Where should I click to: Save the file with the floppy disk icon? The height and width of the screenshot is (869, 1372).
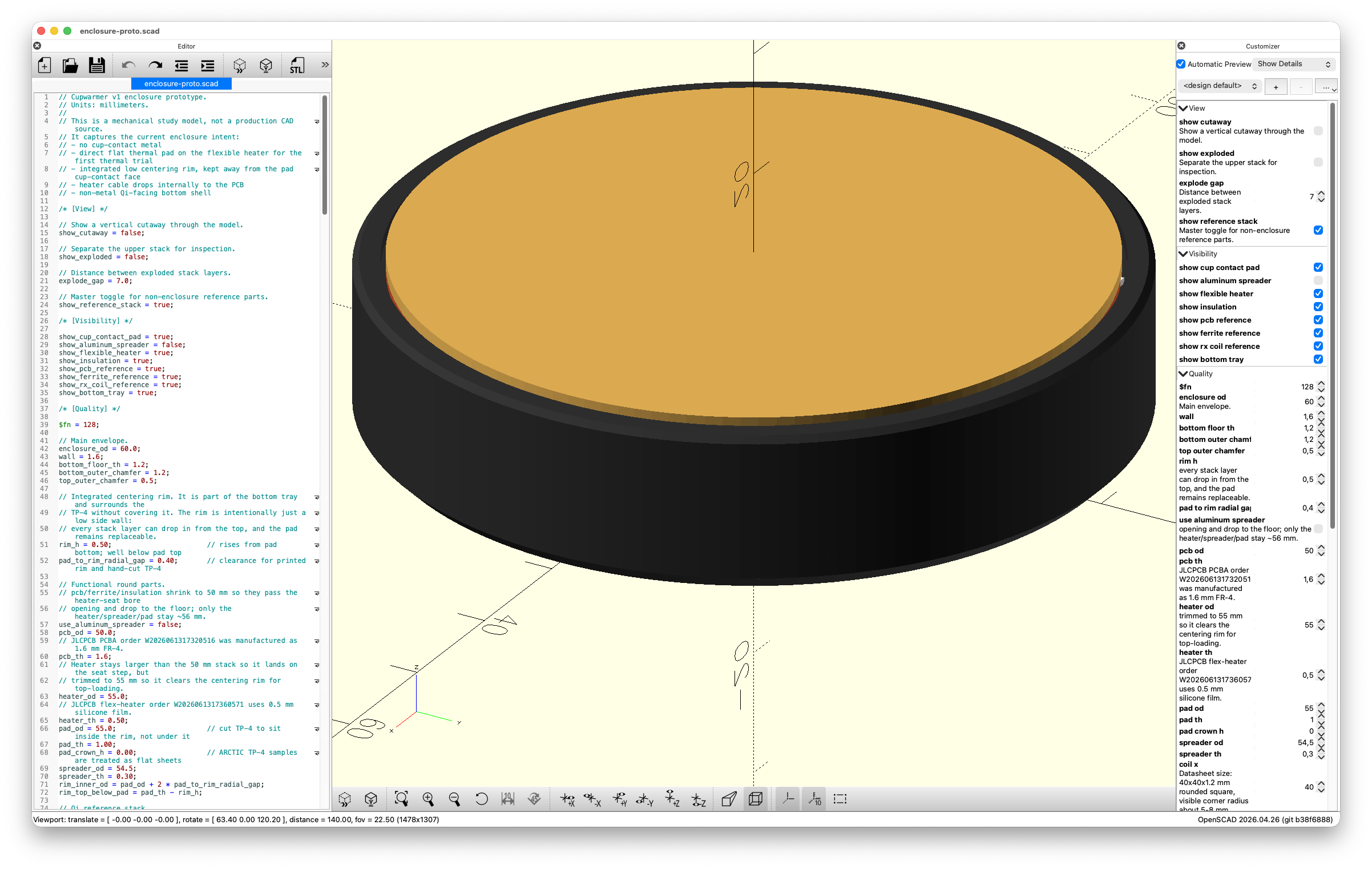[x=96, y=66]
